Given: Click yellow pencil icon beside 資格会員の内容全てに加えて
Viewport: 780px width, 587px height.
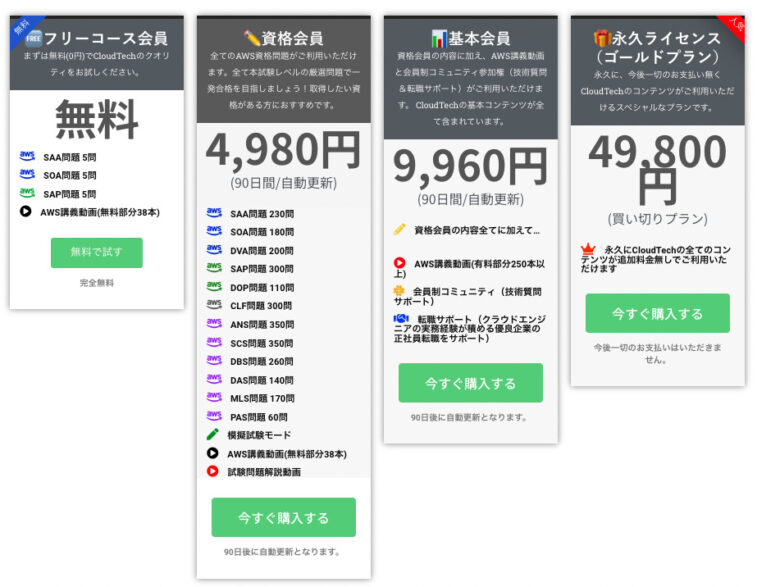Looking at the screenshot, I should tap(399, 229).
